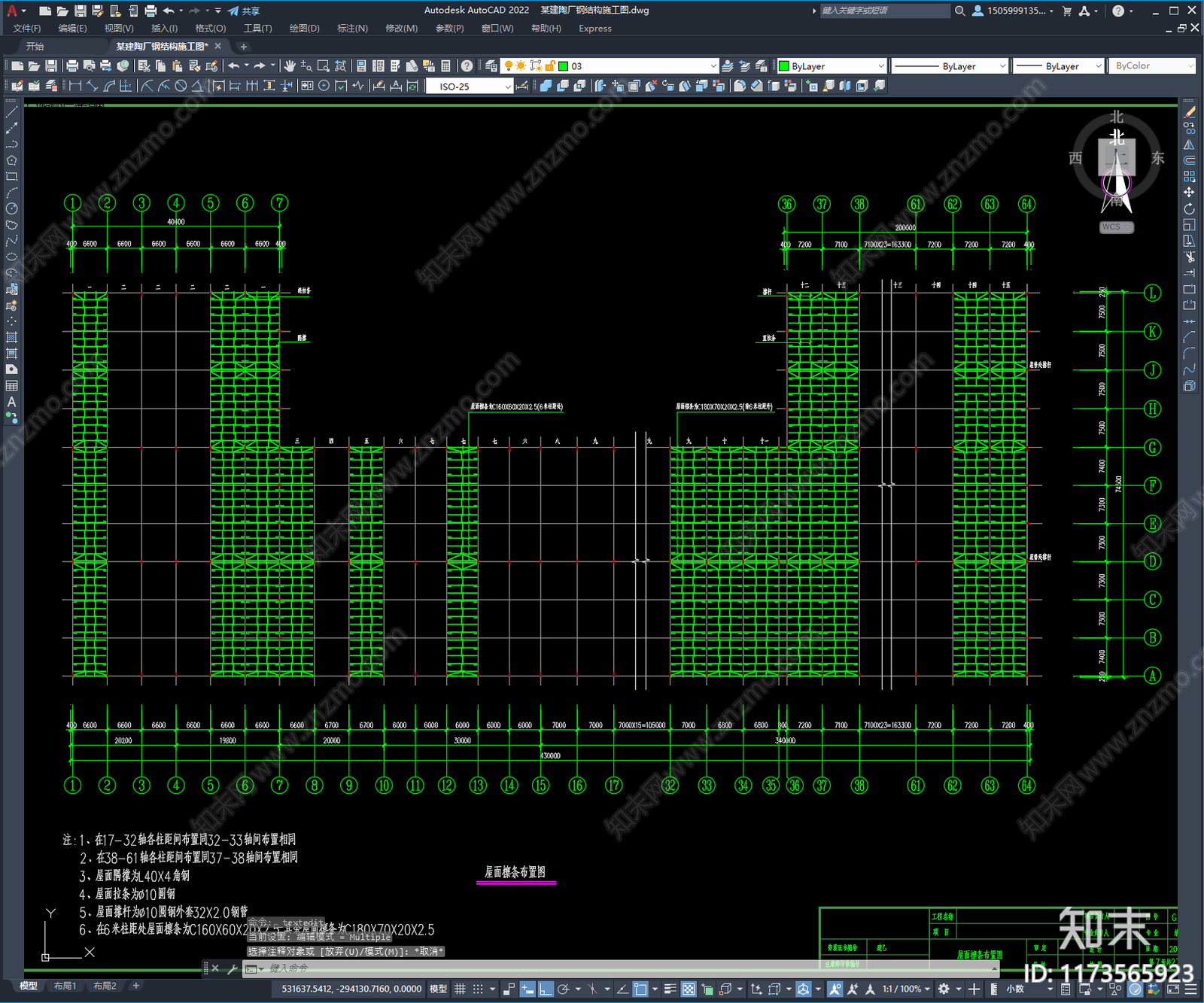Click the command line customize wrench button

(x=232, y=968)
